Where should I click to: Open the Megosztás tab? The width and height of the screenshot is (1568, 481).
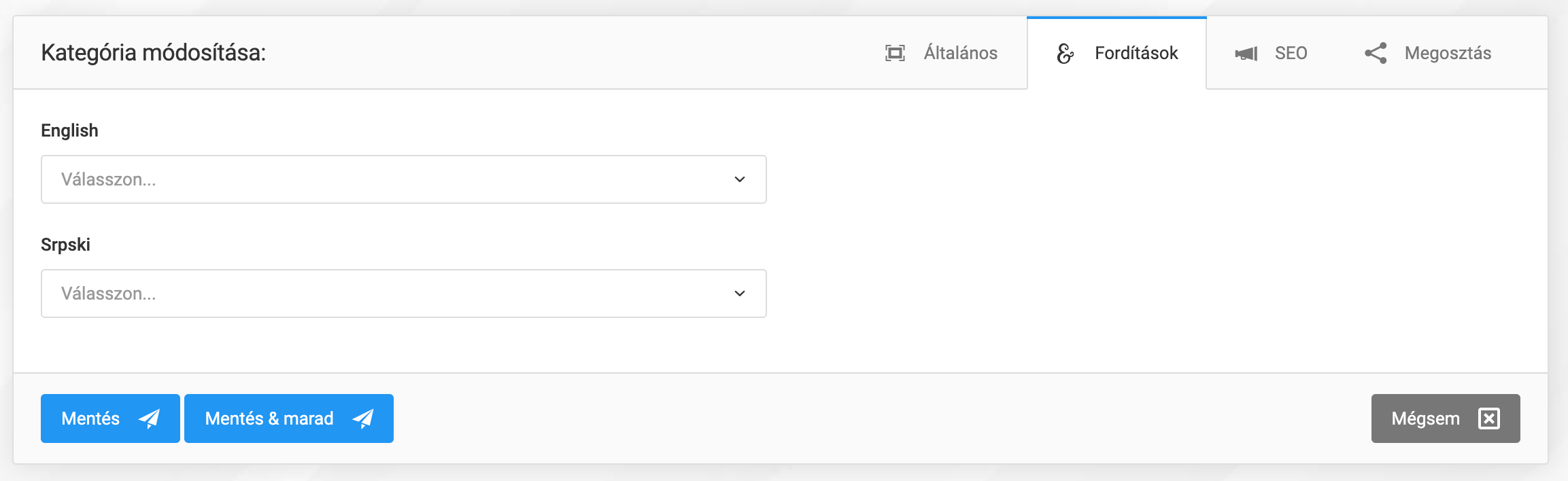pyautogui.click(x=1448, y=53)
